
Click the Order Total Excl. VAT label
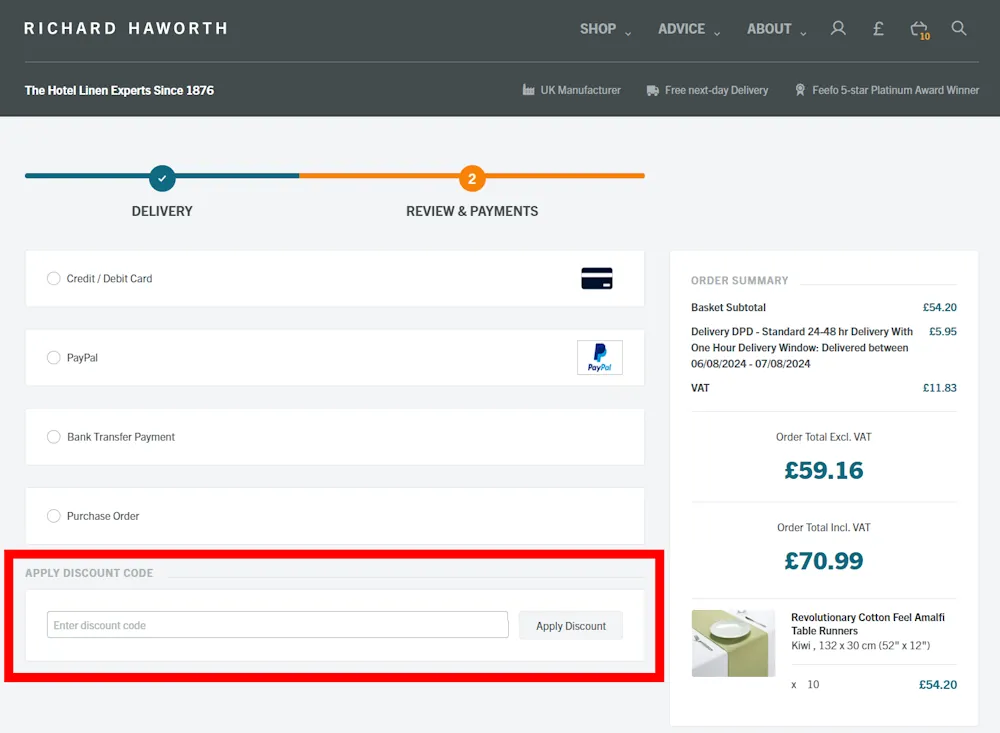click(x=823, y=437)
